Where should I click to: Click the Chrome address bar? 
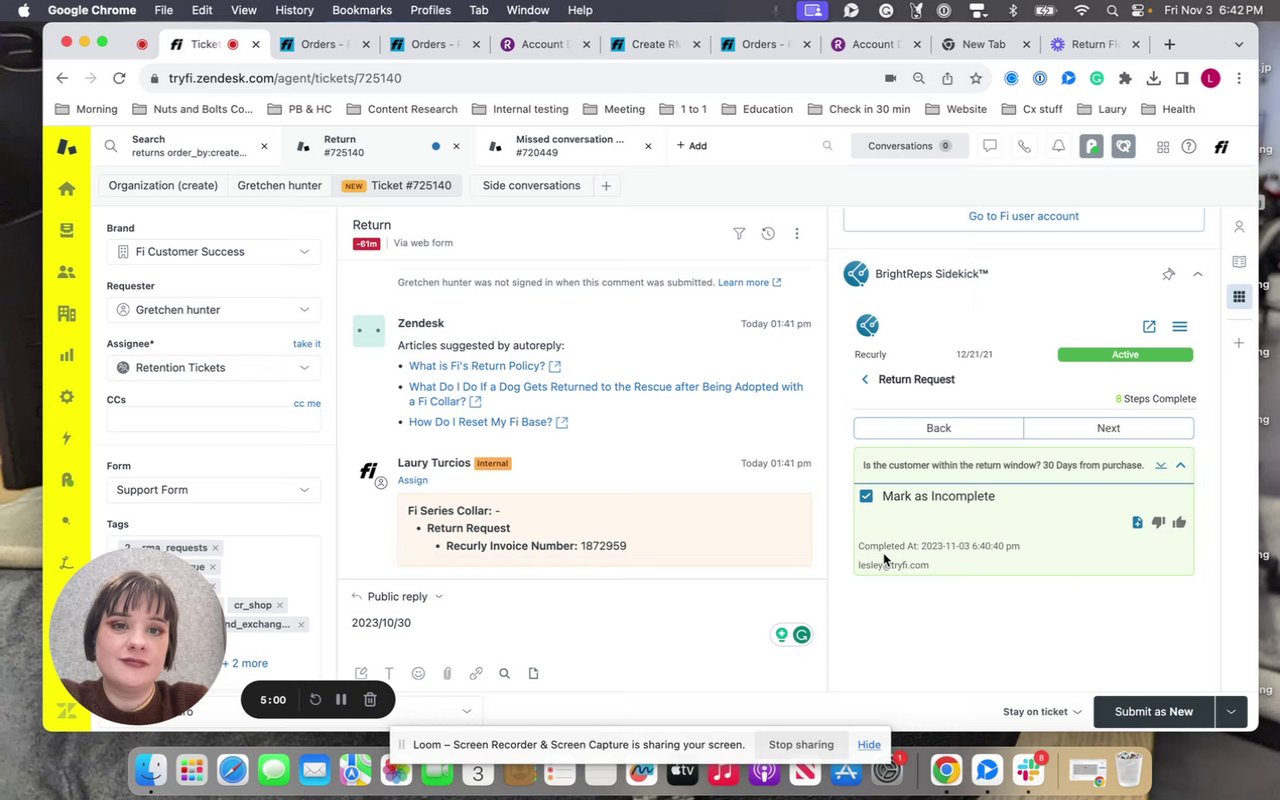tap(510, 78)
